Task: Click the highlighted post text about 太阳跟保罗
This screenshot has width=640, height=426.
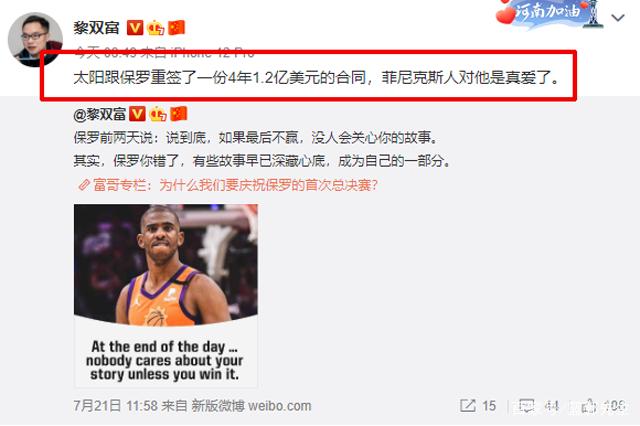Action: pyautogui.click(x=316, y=77)
